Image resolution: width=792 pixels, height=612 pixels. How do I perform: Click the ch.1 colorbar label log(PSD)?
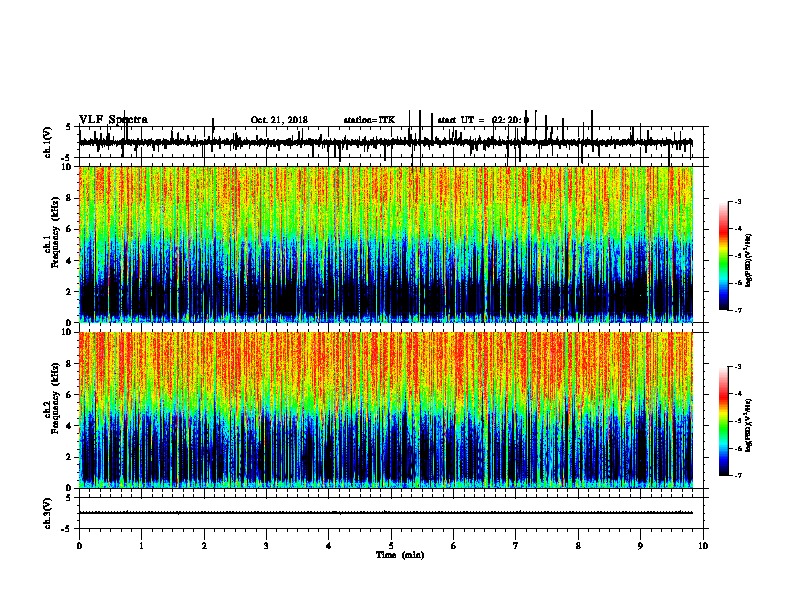click(748, 260)
